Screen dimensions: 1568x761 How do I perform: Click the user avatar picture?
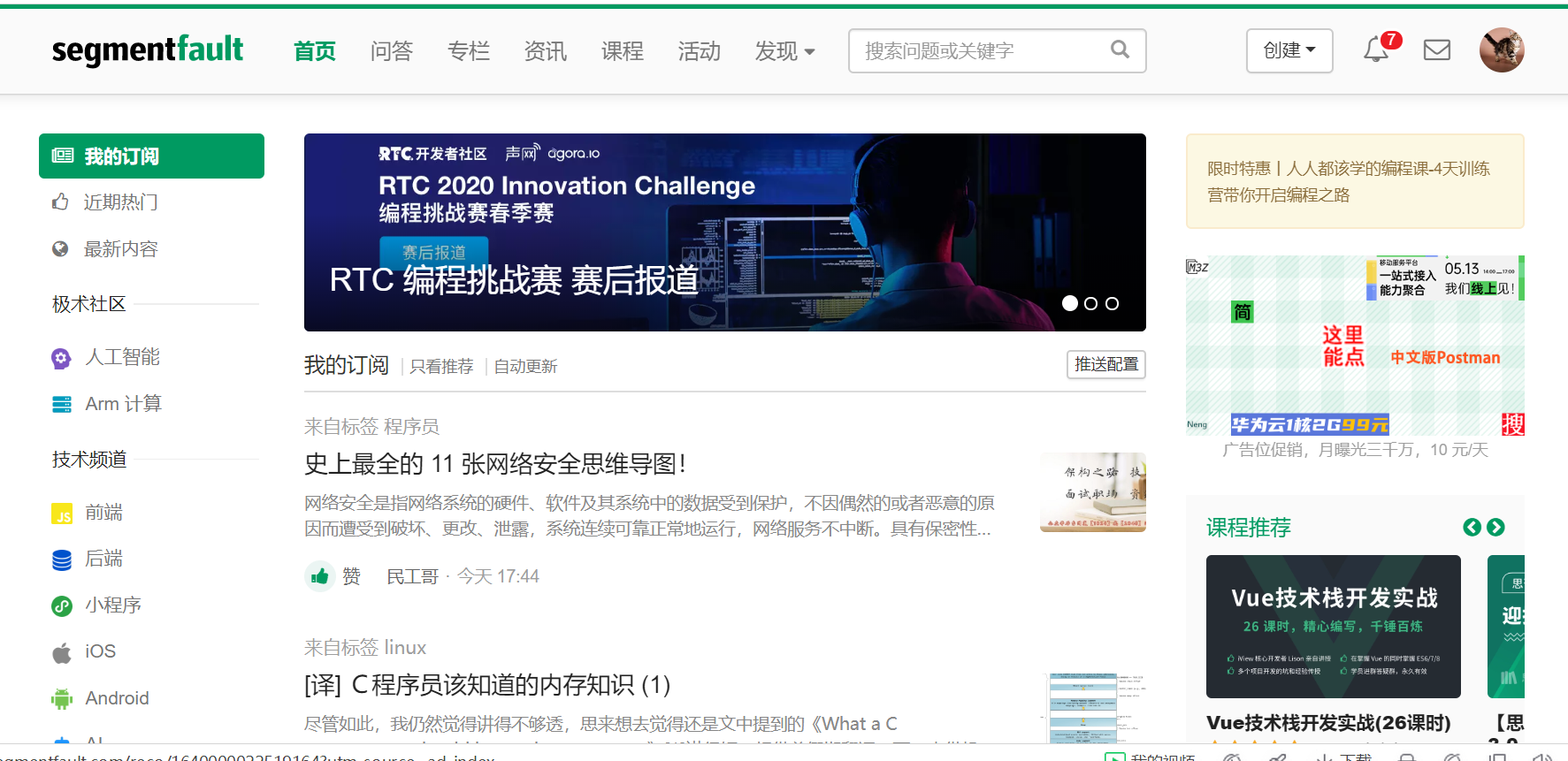click(1502, 49)
